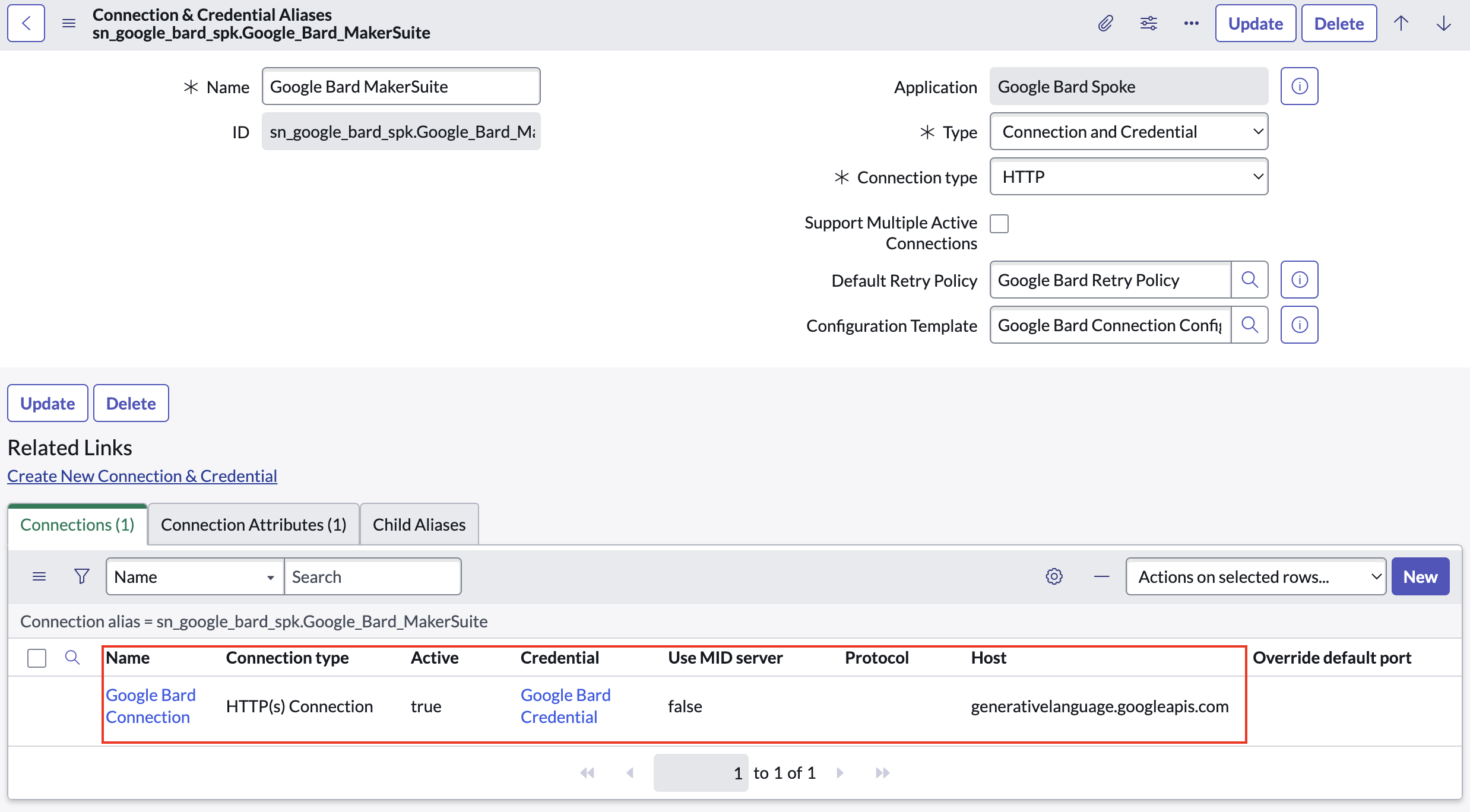Click the Name input field
Image resolution: width=1470 pixels, height=812 pixels.
401,87
